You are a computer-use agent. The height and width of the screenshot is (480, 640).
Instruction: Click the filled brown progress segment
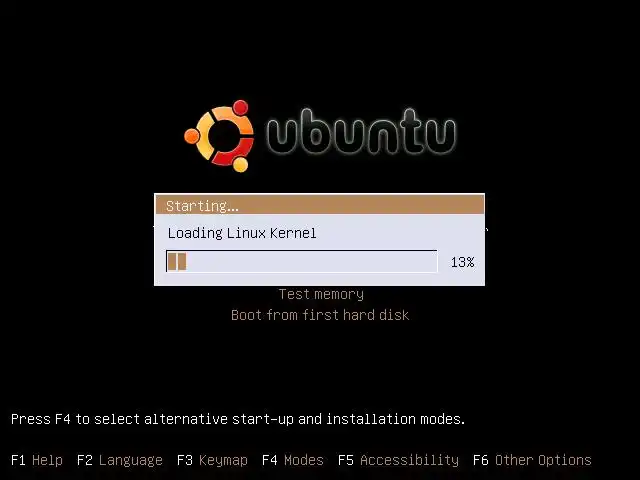[x=177, y=261]
